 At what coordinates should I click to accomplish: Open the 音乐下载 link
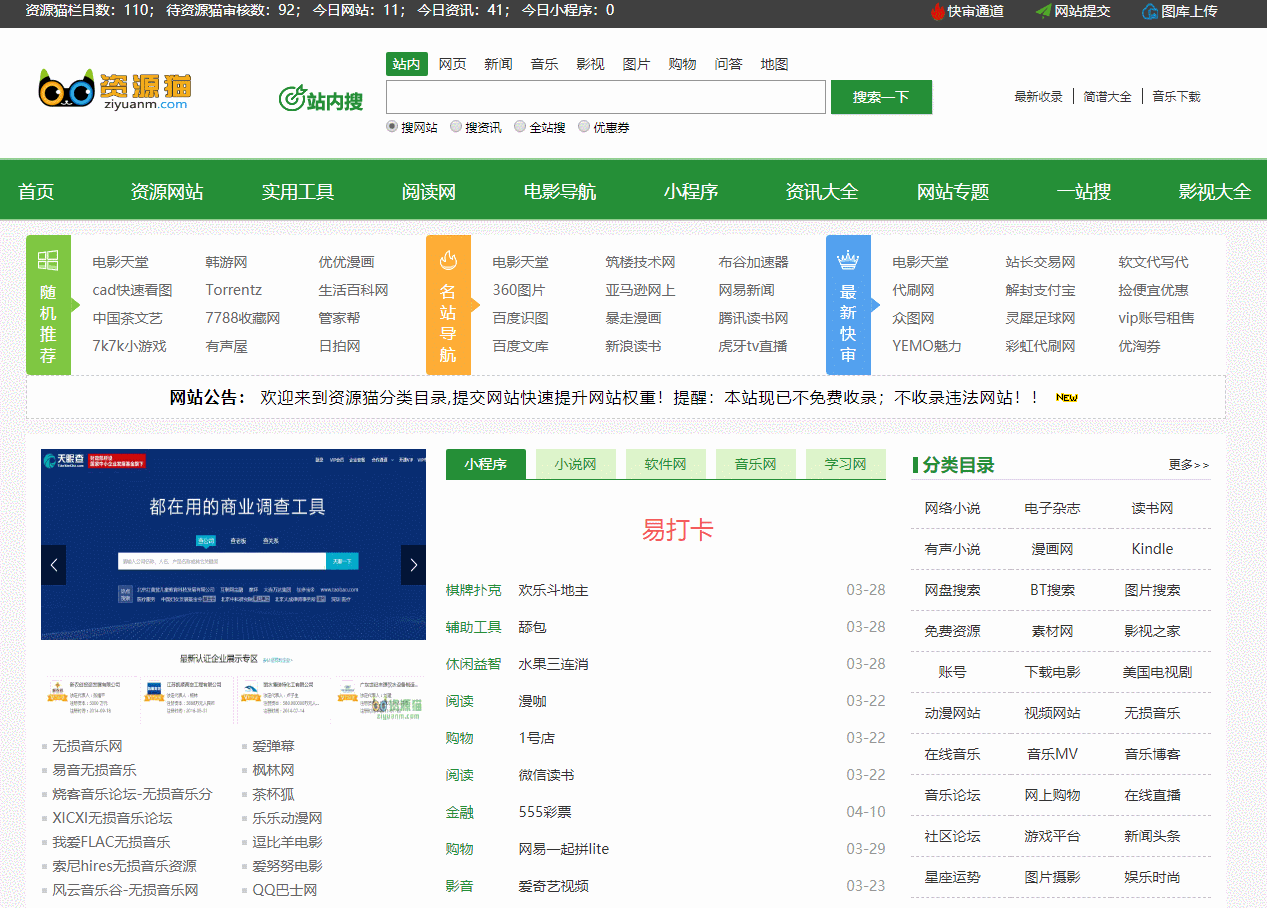point(1176,97)
